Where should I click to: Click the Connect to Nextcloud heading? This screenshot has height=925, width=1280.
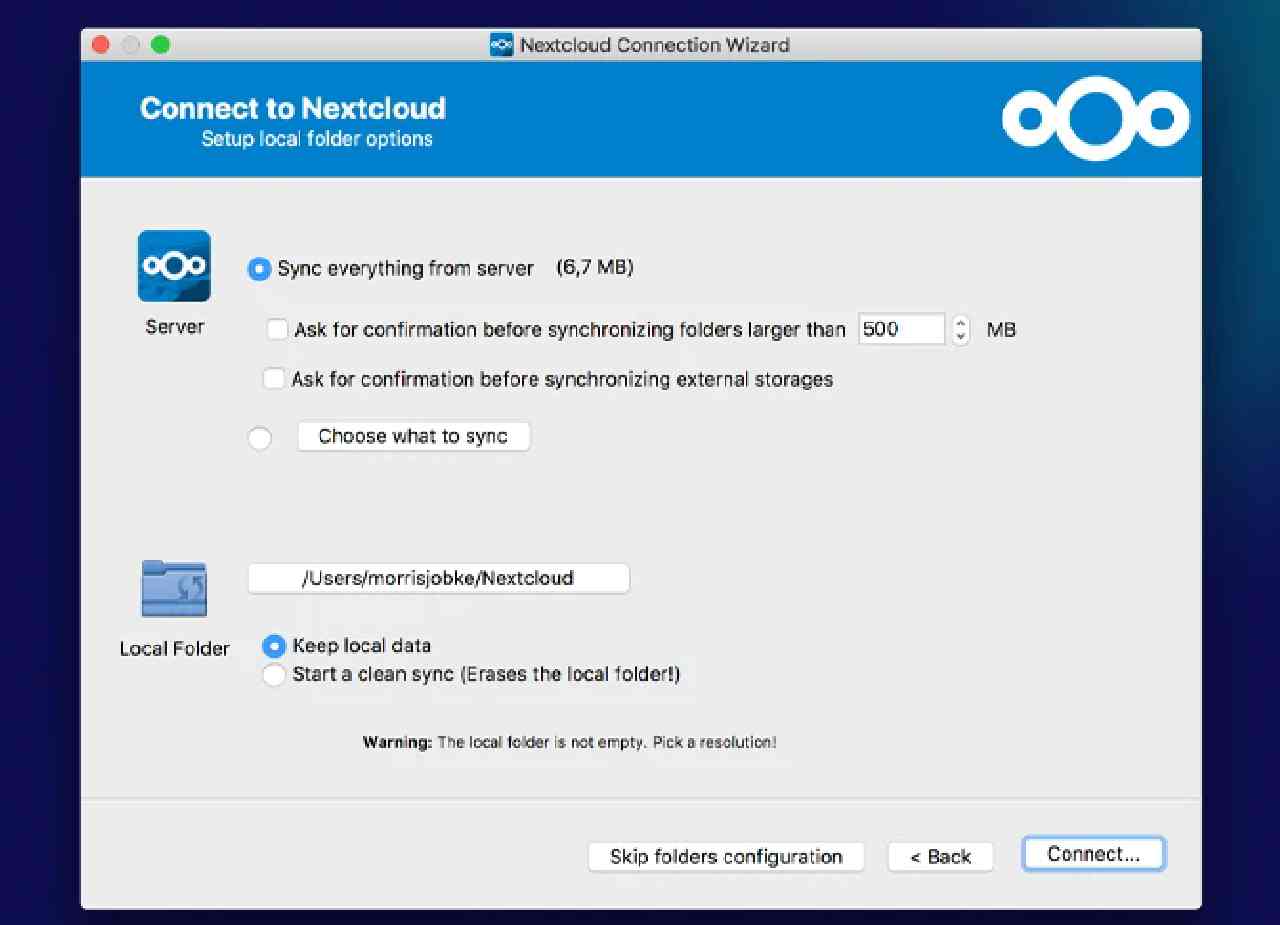[x=293, y=108]
